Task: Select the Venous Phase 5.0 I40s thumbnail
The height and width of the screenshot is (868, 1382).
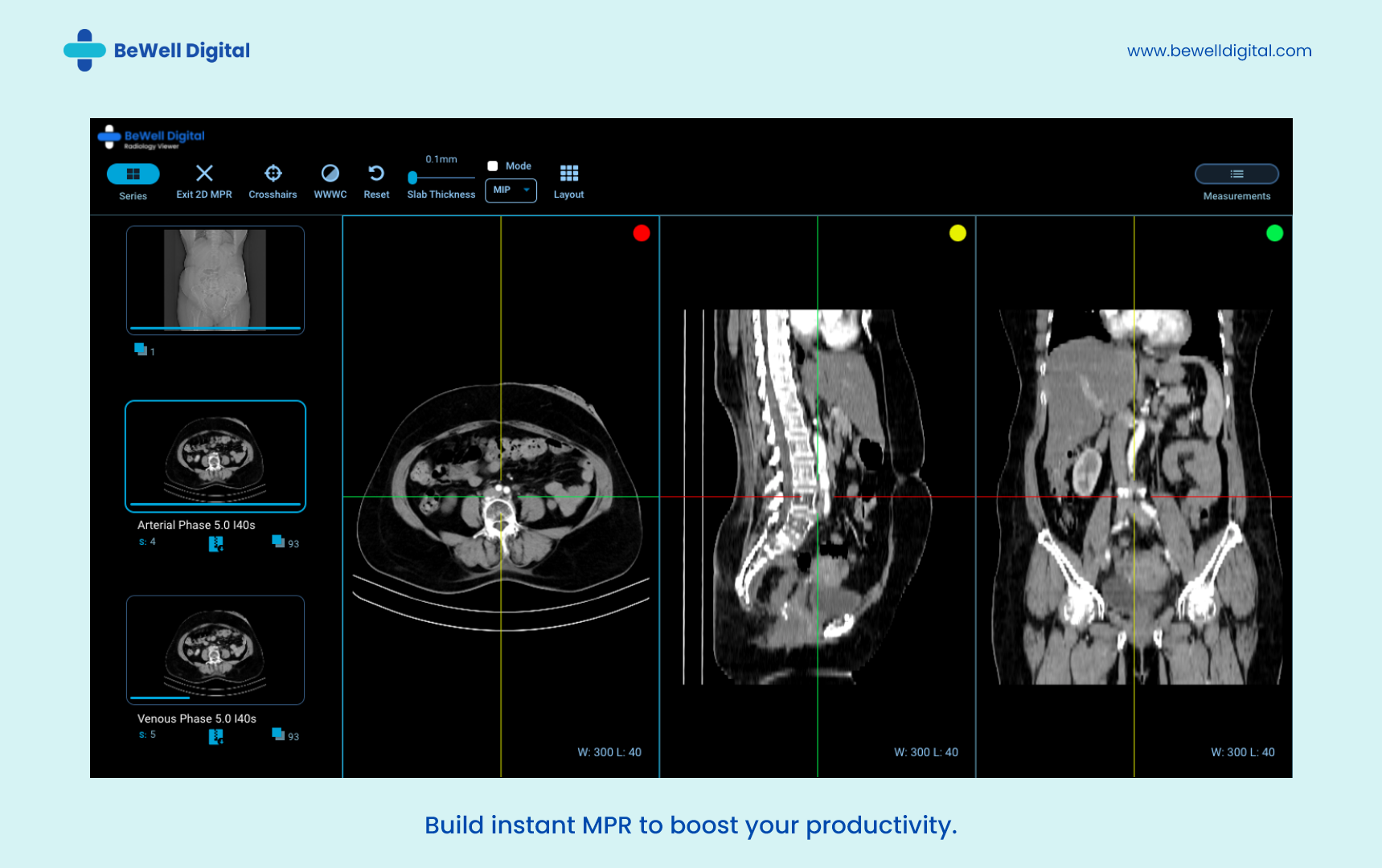Action: click(214, 650)
